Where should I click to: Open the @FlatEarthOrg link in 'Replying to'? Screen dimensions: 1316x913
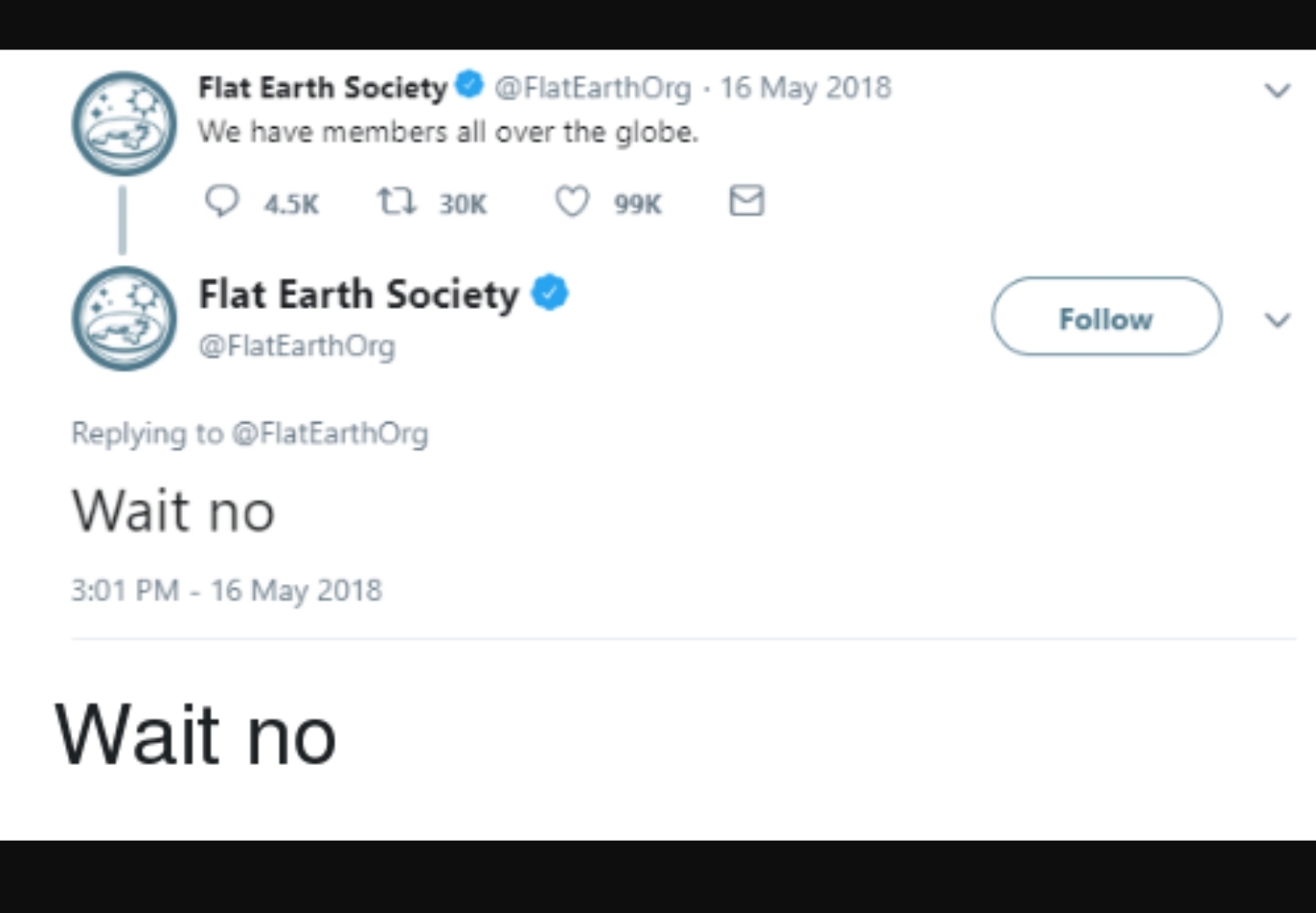click(x=329, y=433)
